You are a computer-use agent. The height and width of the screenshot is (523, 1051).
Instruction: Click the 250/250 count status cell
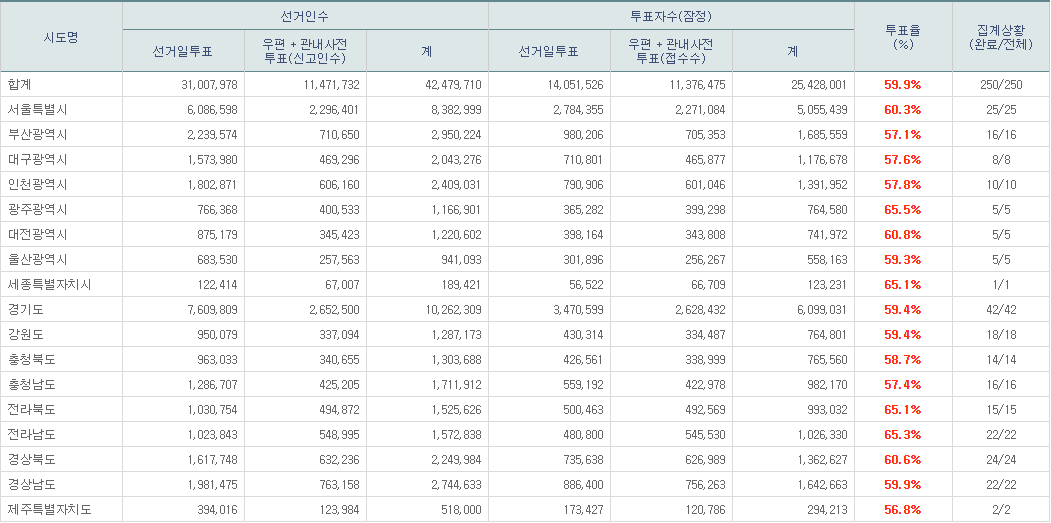[x=1001, y=85]
